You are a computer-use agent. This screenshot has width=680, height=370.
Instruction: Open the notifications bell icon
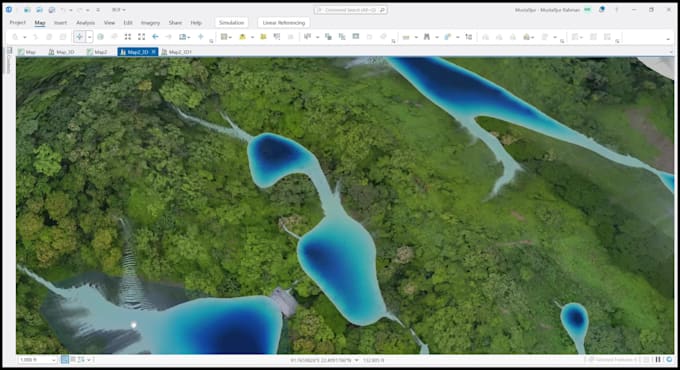(602, 10)
